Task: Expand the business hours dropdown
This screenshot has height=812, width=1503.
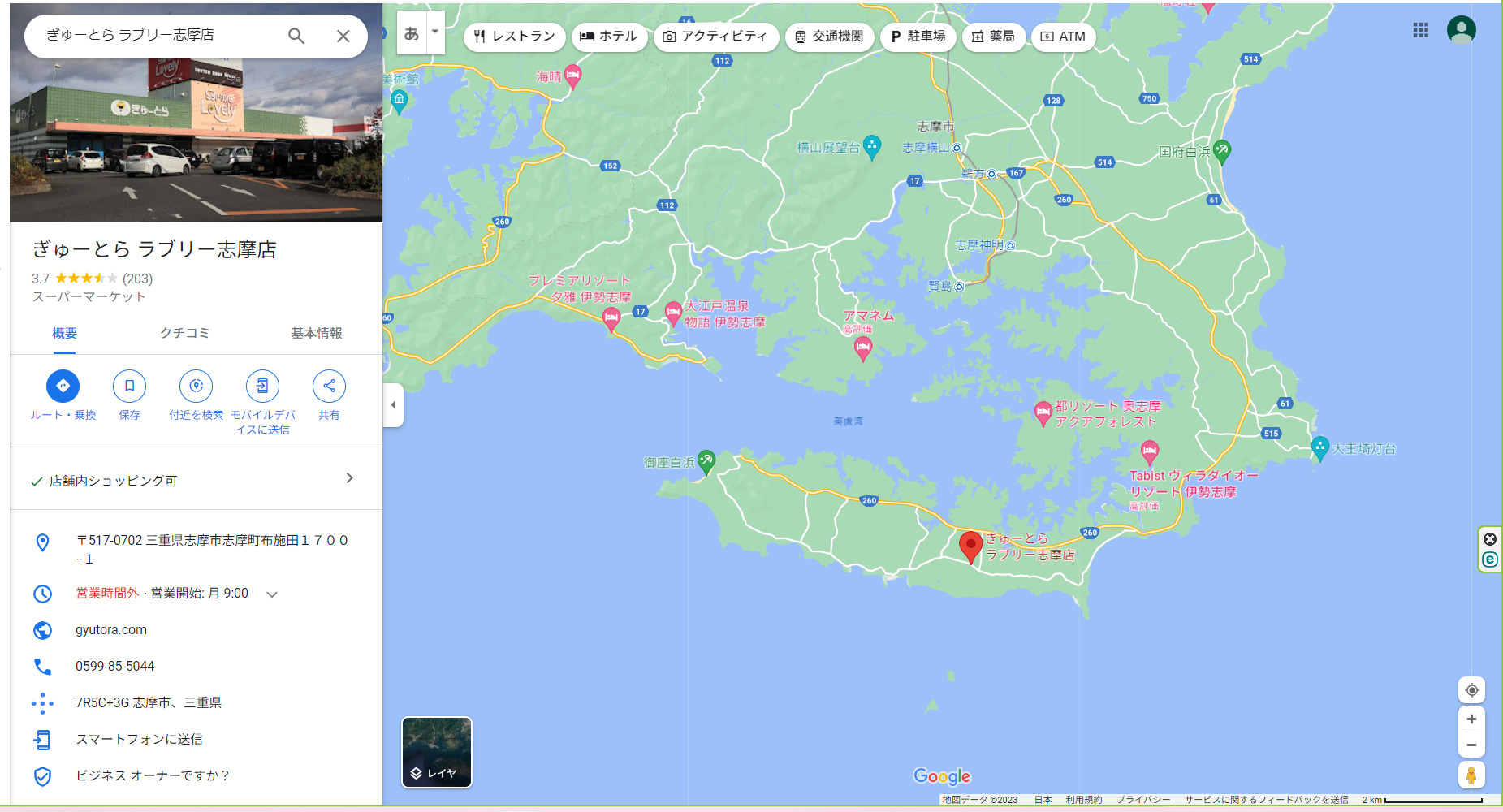Action: [x=272, y=594]
